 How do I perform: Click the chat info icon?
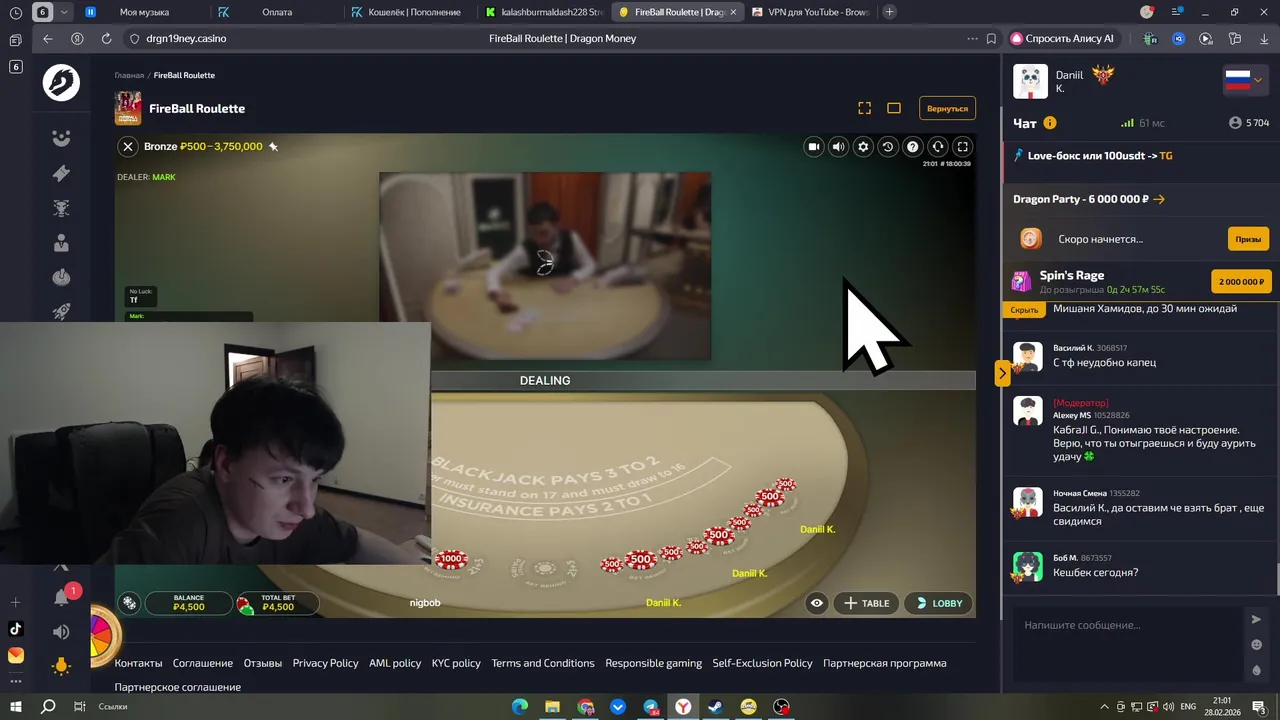click(1050, 123)
